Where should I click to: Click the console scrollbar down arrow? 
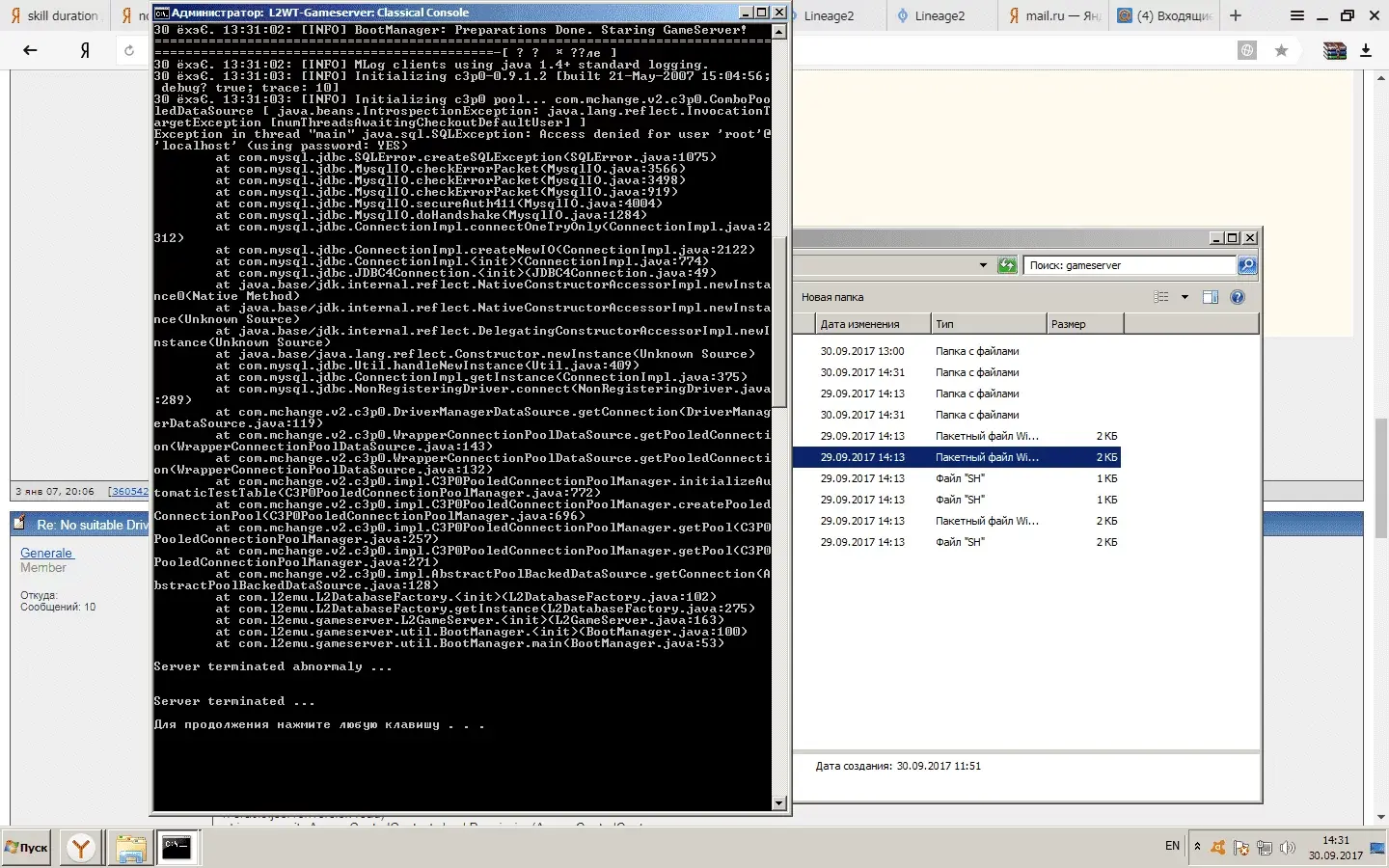779,802
